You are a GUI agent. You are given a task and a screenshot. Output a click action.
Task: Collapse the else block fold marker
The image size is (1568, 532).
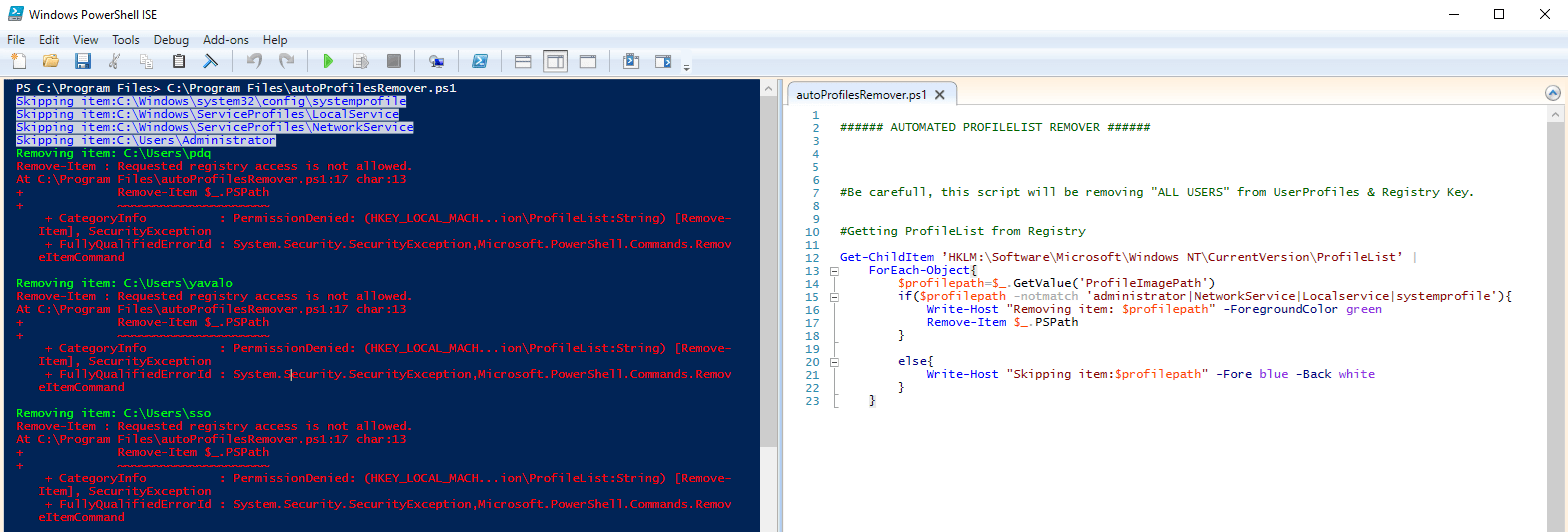[x=832, y=361]
